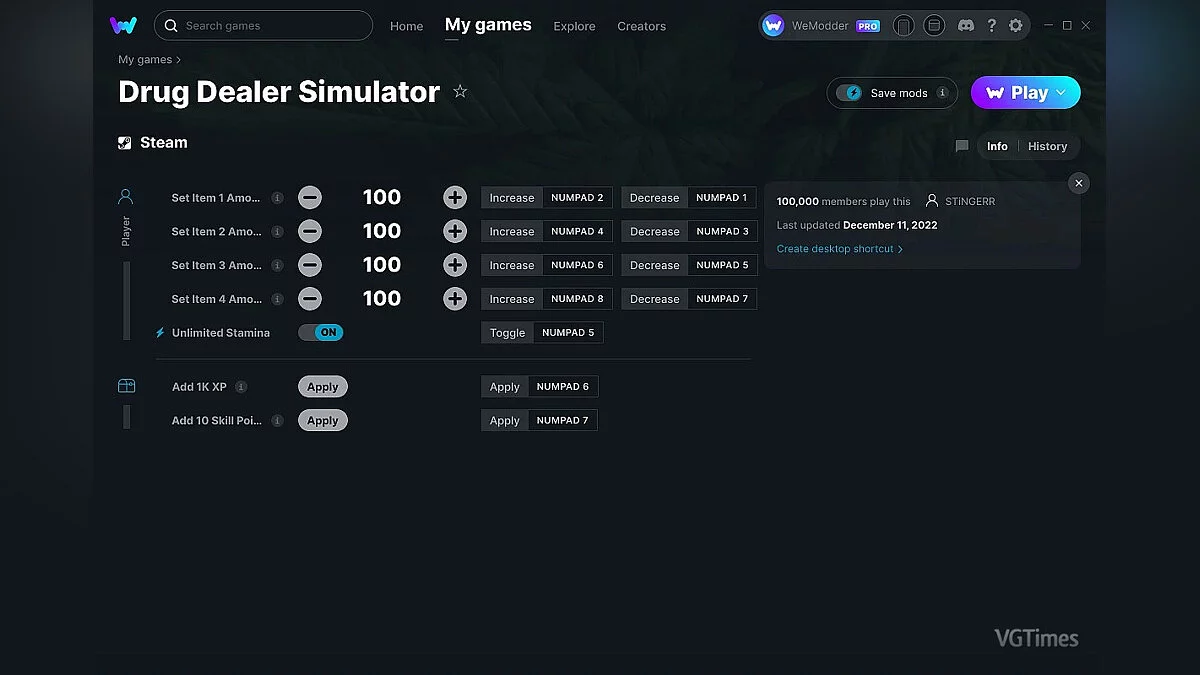The image size is (1200, 675).
Task: Increase Set Item 2 Amount with plus
Action: pyautogui.click(x=455, y=232)
